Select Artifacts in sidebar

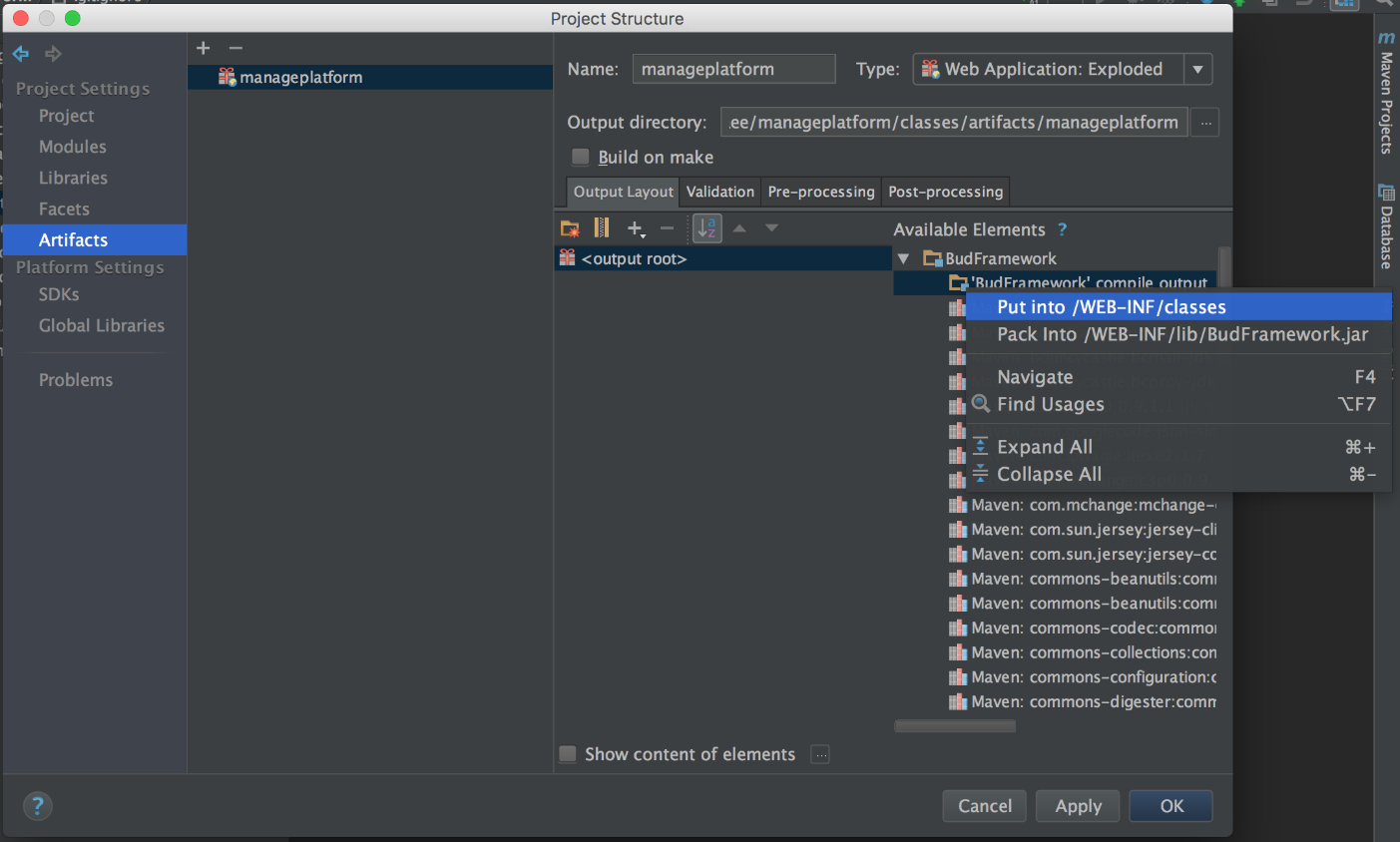(95, 239)
